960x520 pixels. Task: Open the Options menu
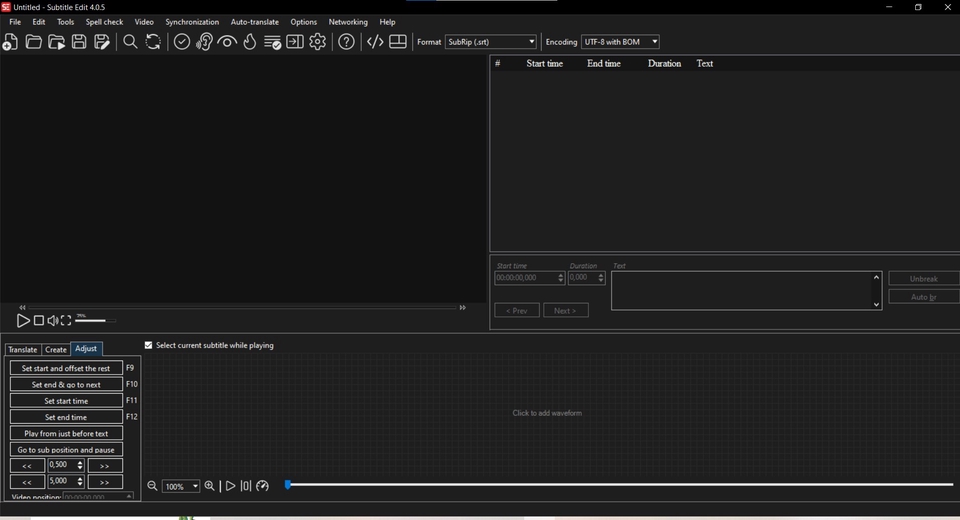304,21
